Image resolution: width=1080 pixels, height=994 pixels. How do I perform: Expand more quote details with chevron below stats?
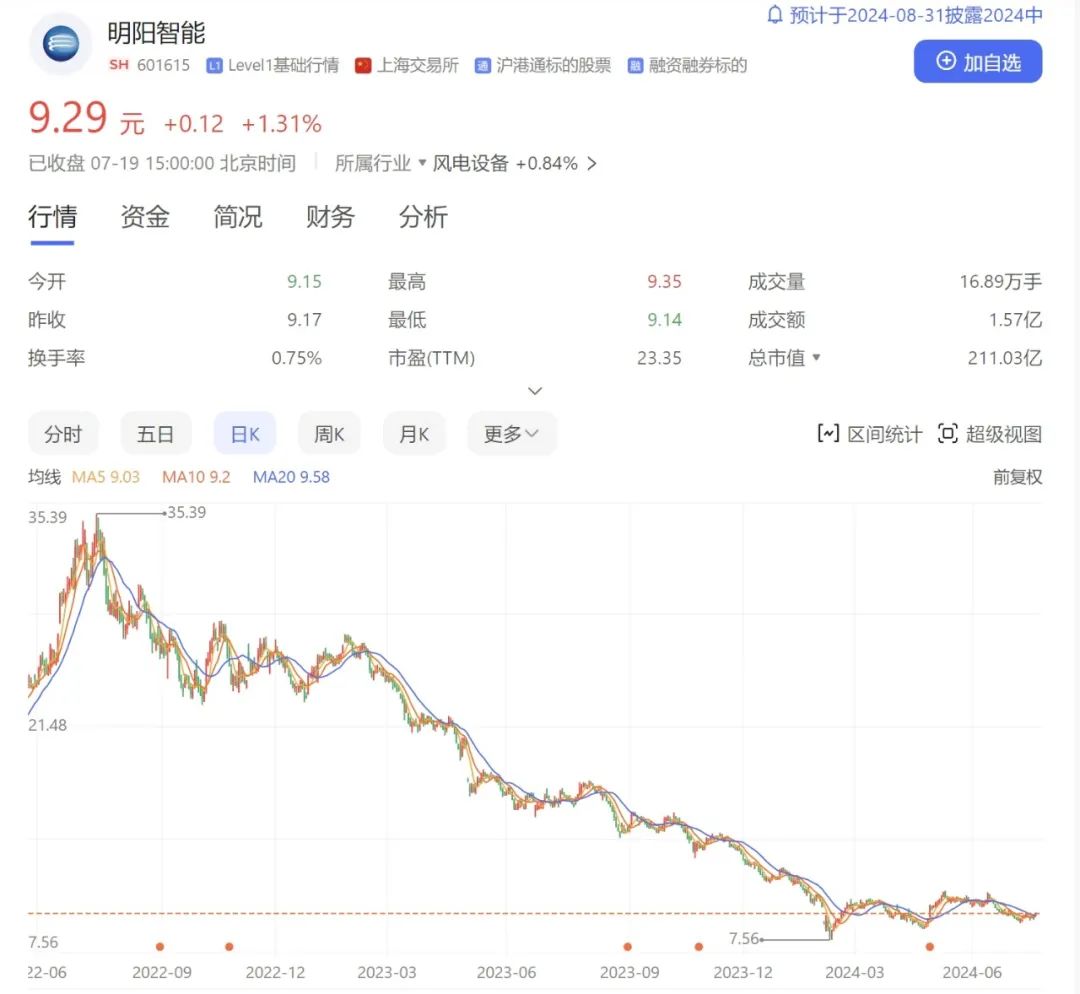tap(535, 391)
